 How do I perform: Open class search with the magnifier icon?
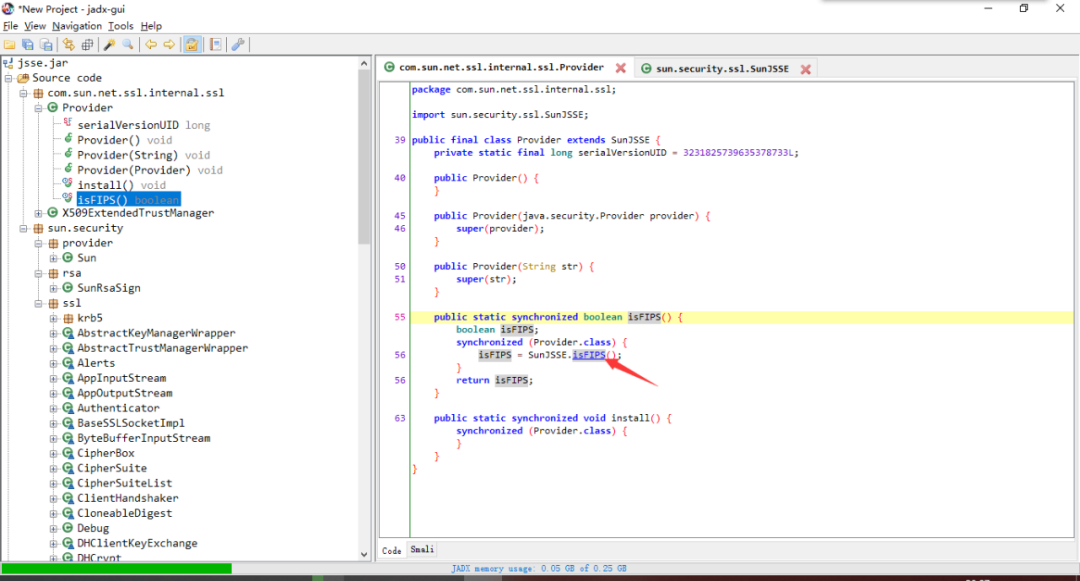tap(129, 45)
